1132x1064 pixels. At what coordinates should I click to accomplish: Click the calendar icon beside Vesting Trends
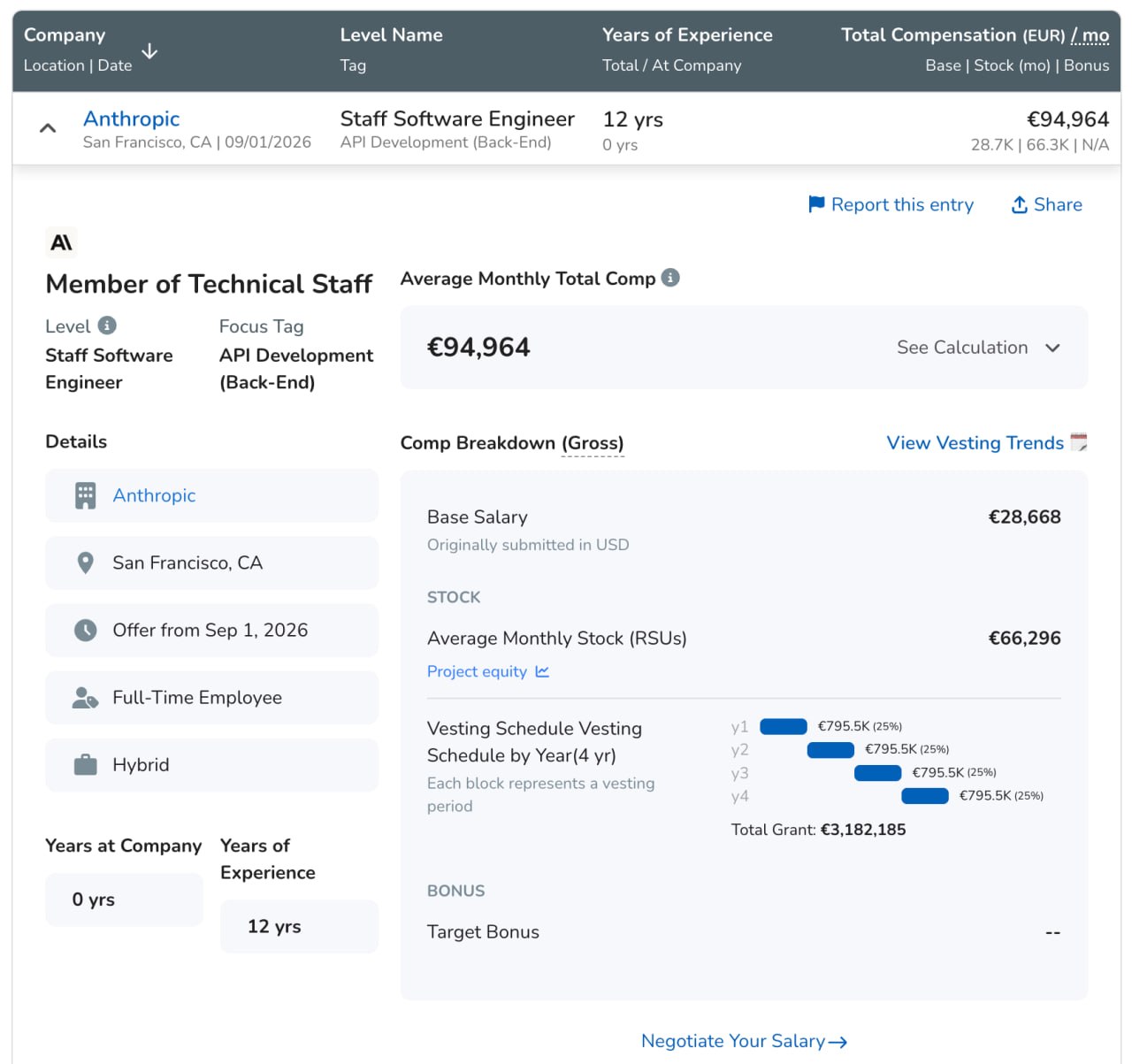(1079, 441)
